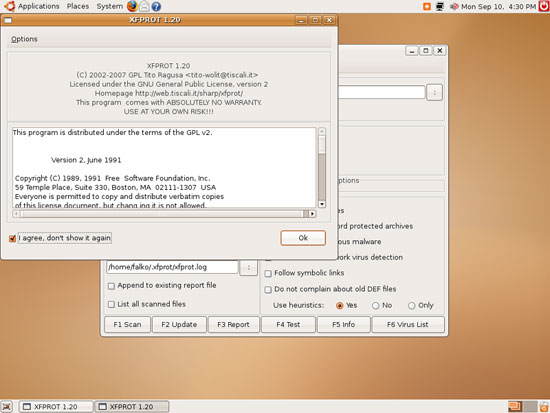The image size is (550, 413).
Task: Click the Ubuntu logo in the top panel
Action: pyautogui.click(x=9, y=6)
